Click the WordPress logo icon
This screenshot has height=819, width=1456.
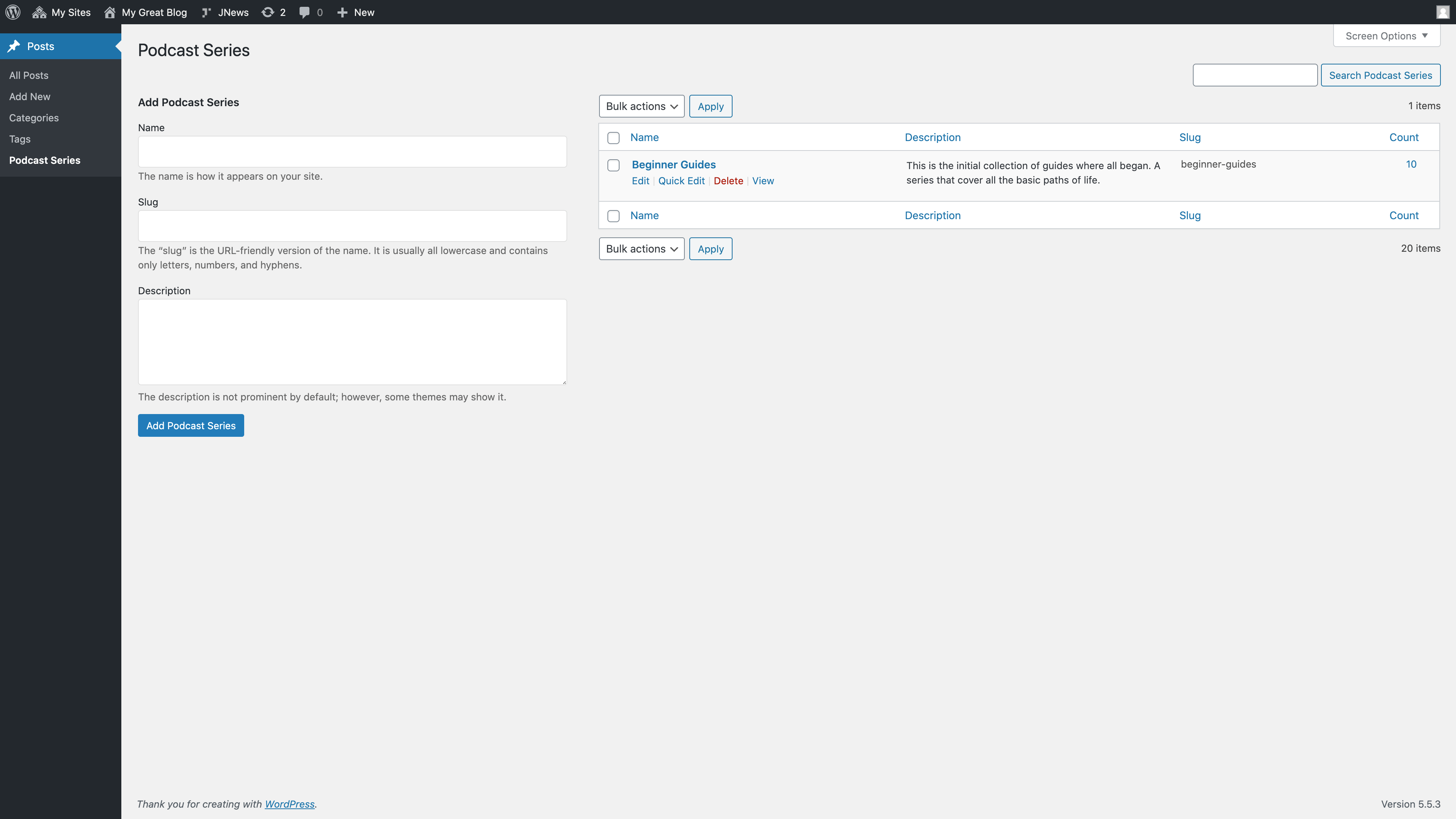[13, 12]
